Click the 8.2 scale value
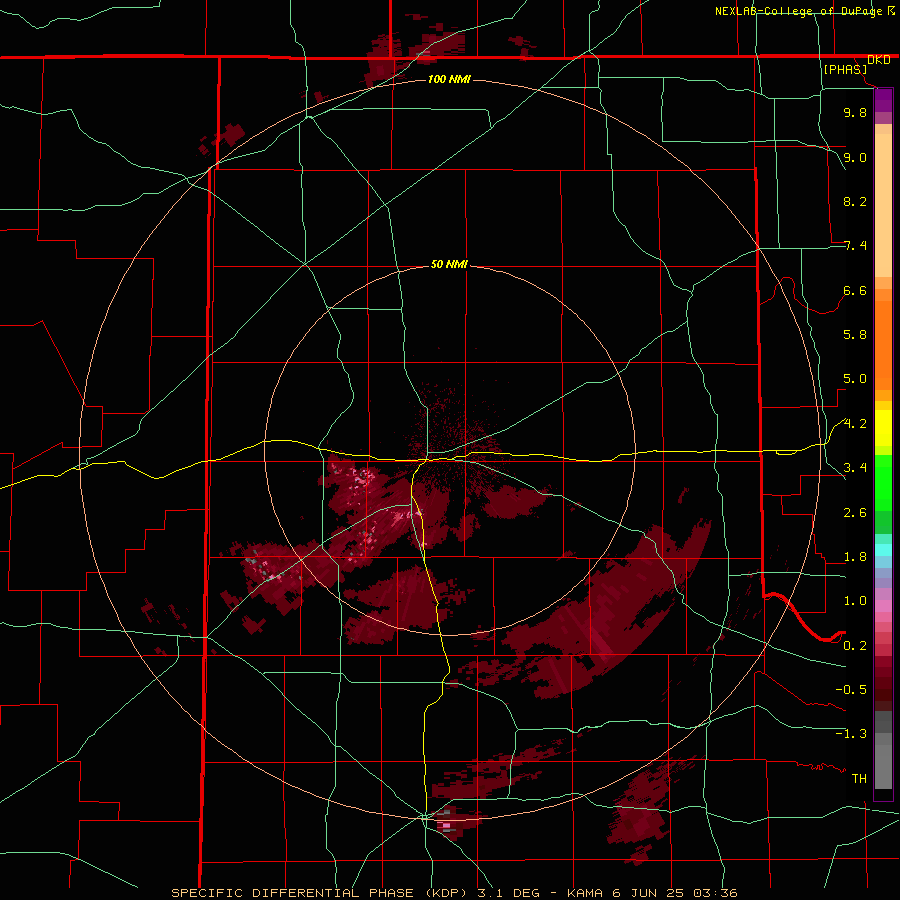 coord(855,201)
